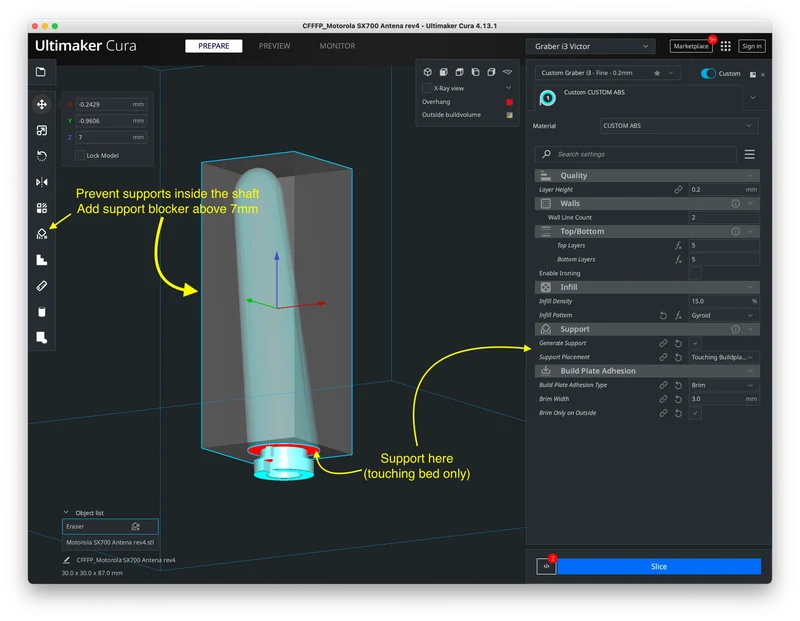
Task: Collapse the Support settings section
Action: coord(647,329)
